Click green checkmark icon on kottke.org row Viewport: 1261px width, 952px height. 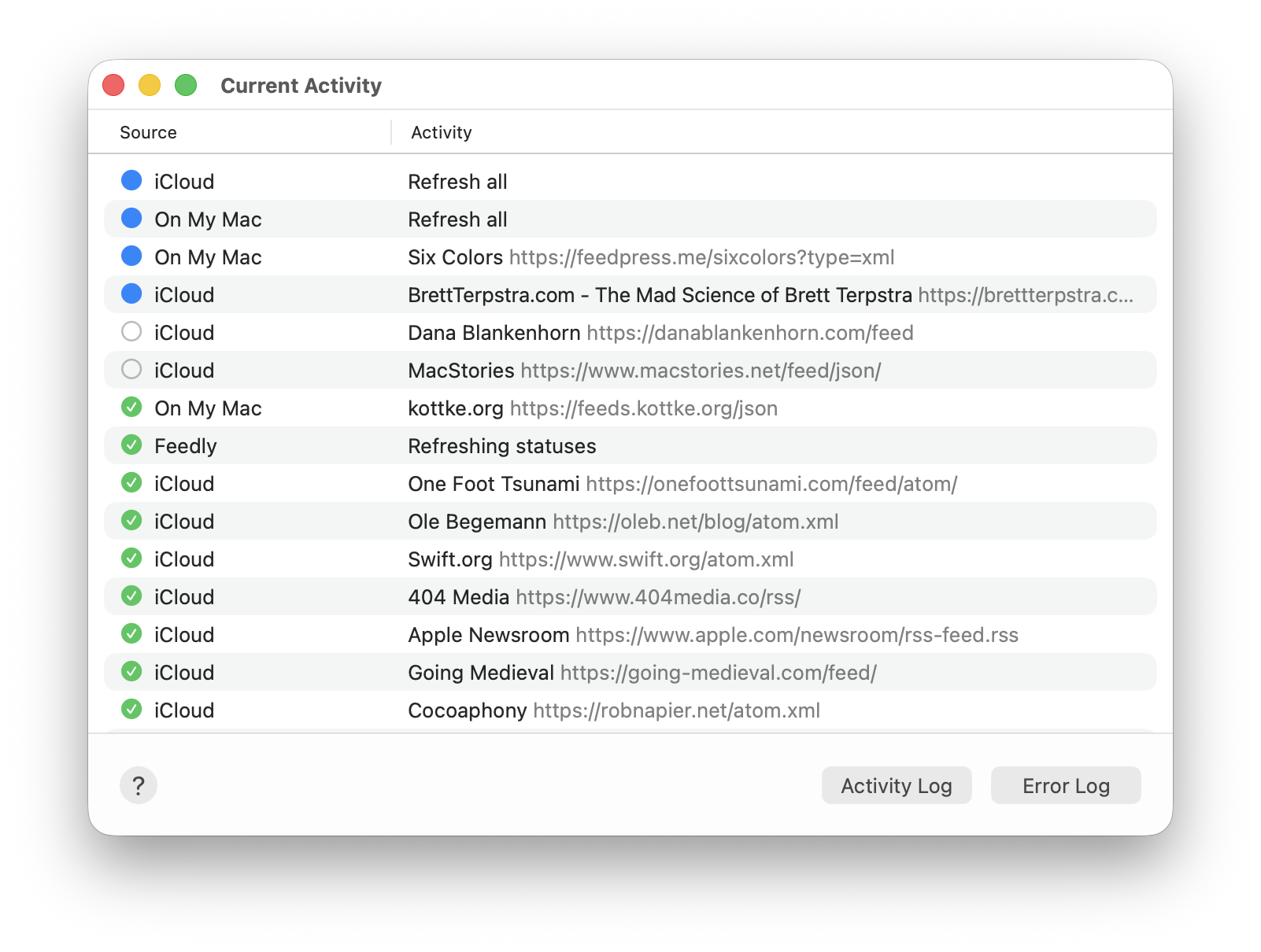[x=131, y=407]
